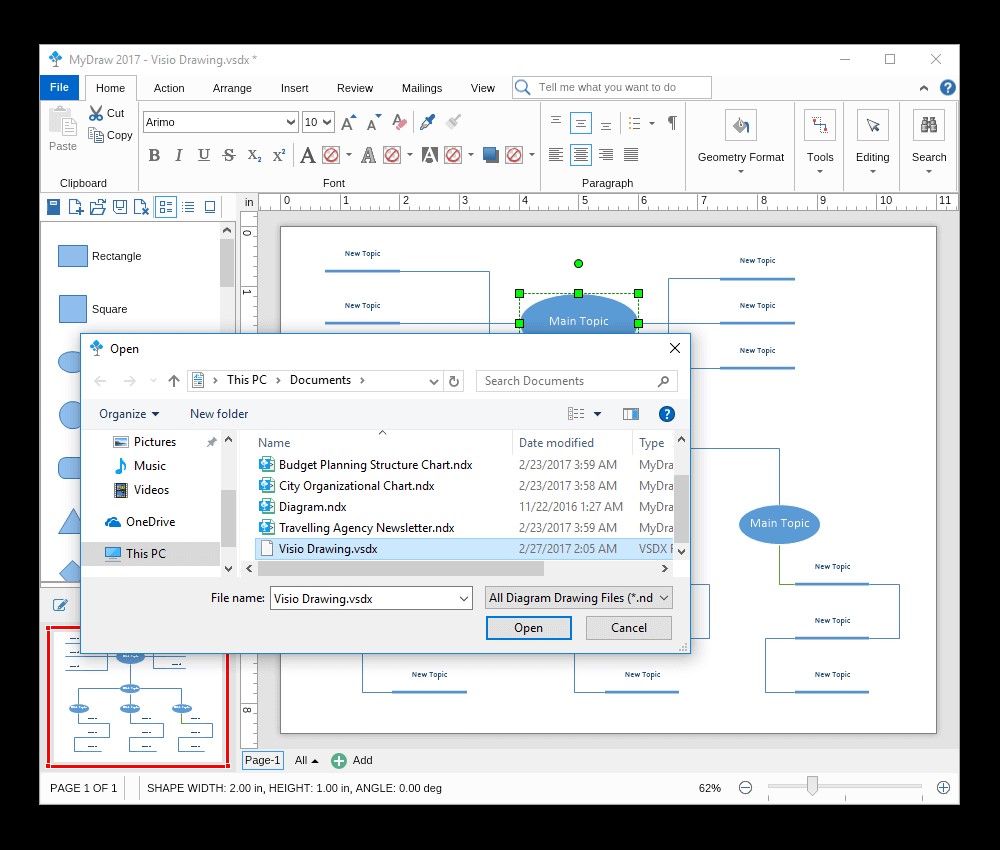The height and width of the screenshot is (850, 1000).
Task: Switch to the Action ribbon tab
Action: coord(169,88)
